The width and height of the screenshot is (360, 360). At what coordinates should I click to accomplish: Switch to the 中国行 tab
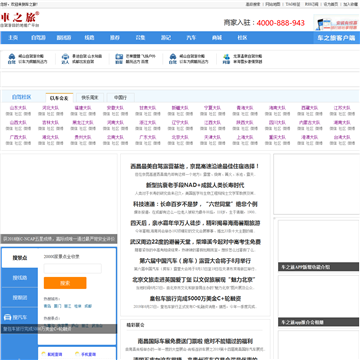(x=121, y=98)
